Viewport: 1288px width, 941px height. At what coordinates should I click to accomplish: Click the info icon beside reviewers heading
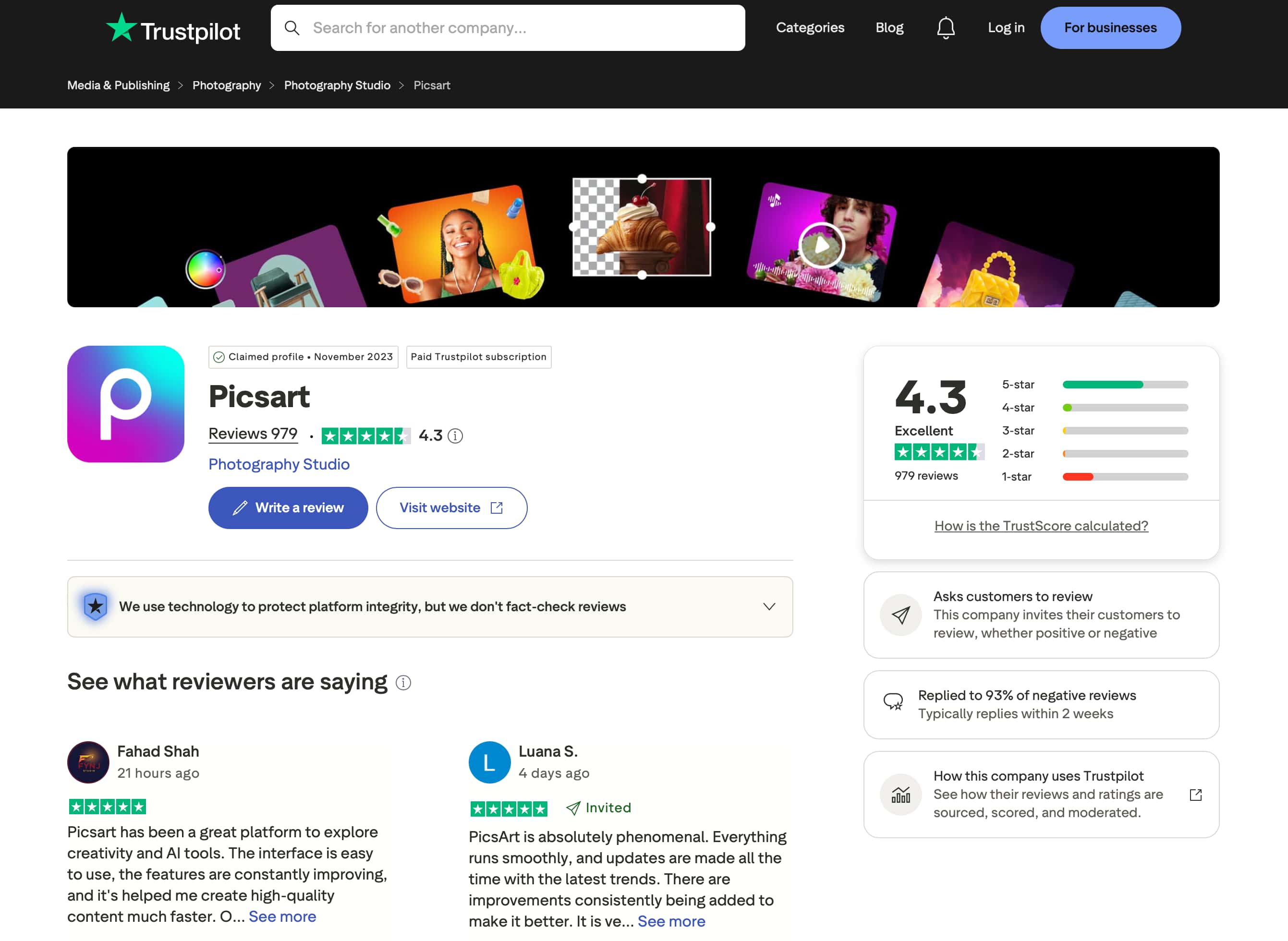point(403,682)
